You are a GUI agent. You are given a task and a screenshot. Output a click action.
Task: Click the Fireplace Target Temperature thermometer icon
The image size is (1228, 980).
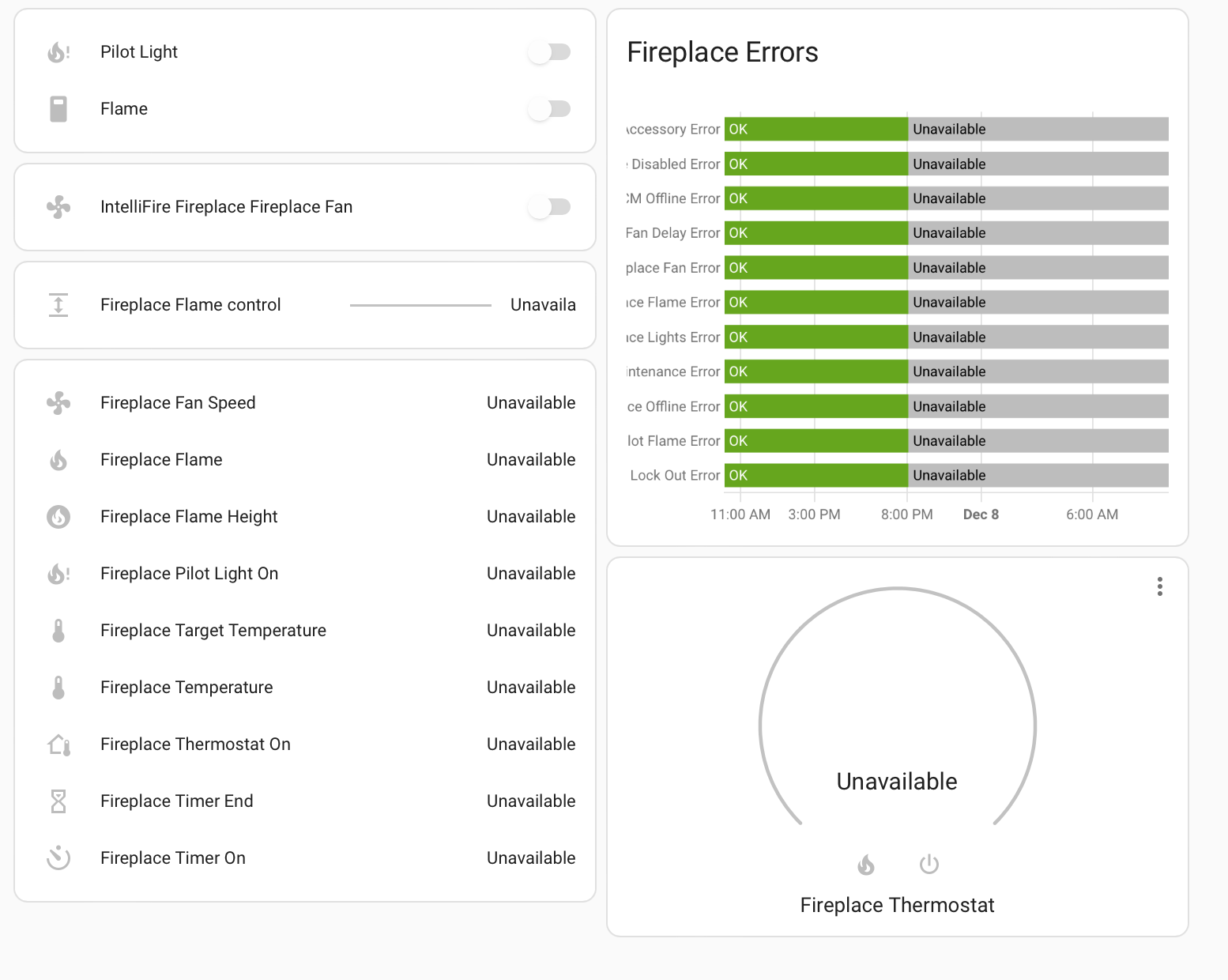click(58, 631)
